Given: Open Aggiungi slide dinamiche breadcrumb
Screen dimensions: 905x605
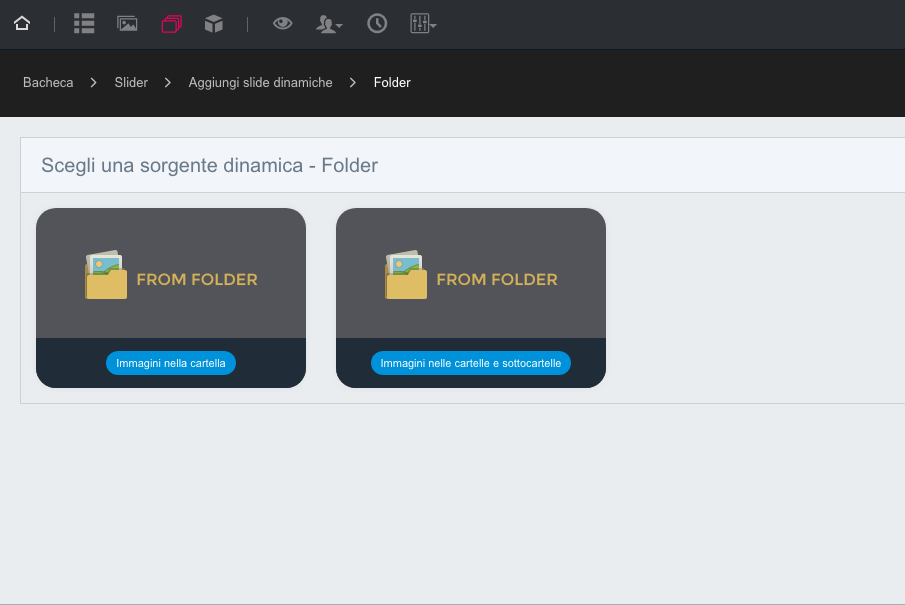Looking at the screenshot, I should point(260,83).
